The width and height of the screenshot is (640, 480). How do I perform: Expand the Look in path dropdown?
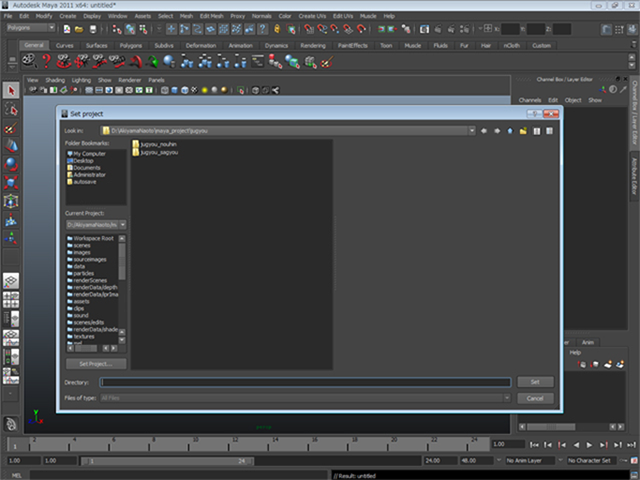(472, 131)
